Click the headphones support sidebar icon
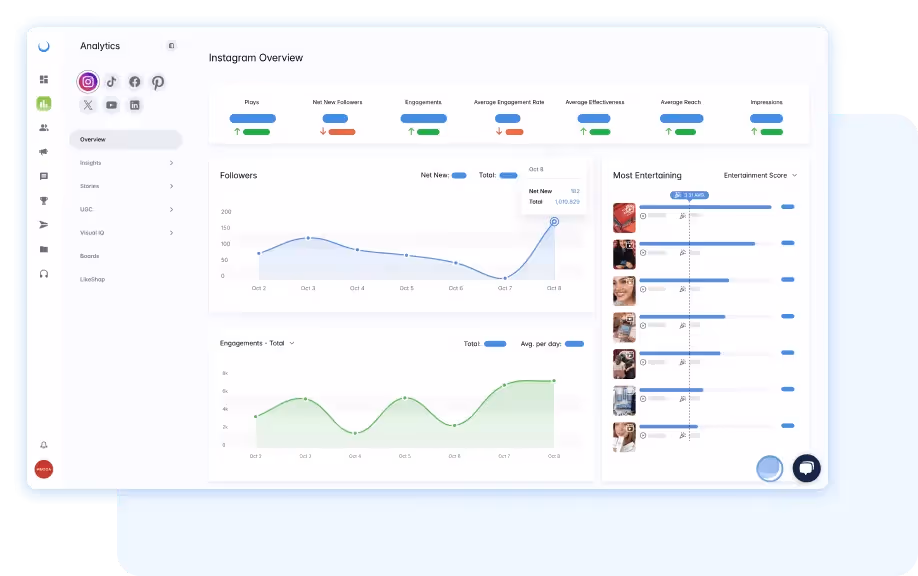Screen dimensions: 918x576 (43, 273)
